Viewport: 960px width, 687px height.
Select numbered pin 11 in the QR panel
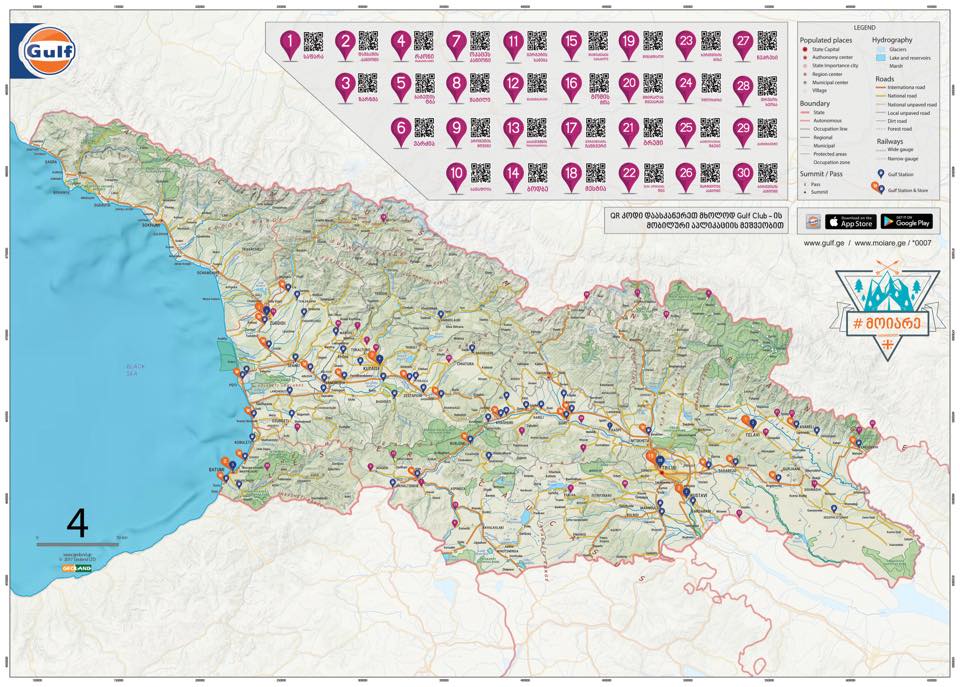[x=513, y=45]
